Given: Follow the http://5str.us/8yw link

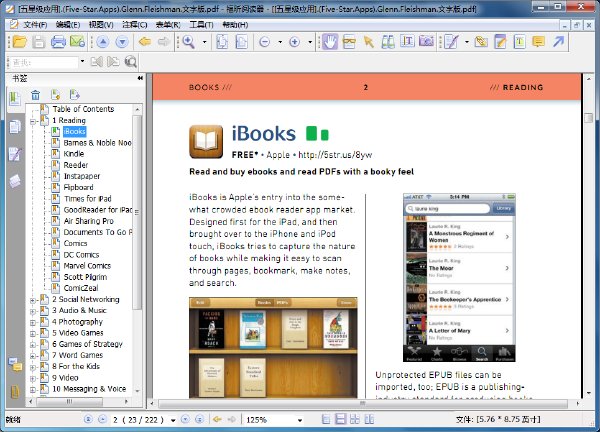Looking at the screenshot, I should tap(335, 155).
